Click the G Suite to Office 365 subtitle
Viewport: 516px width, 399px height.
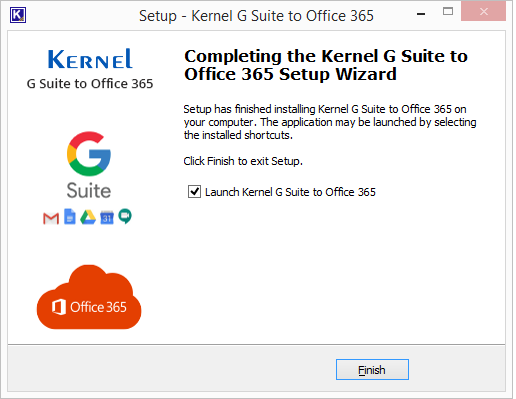click(90, 84)
